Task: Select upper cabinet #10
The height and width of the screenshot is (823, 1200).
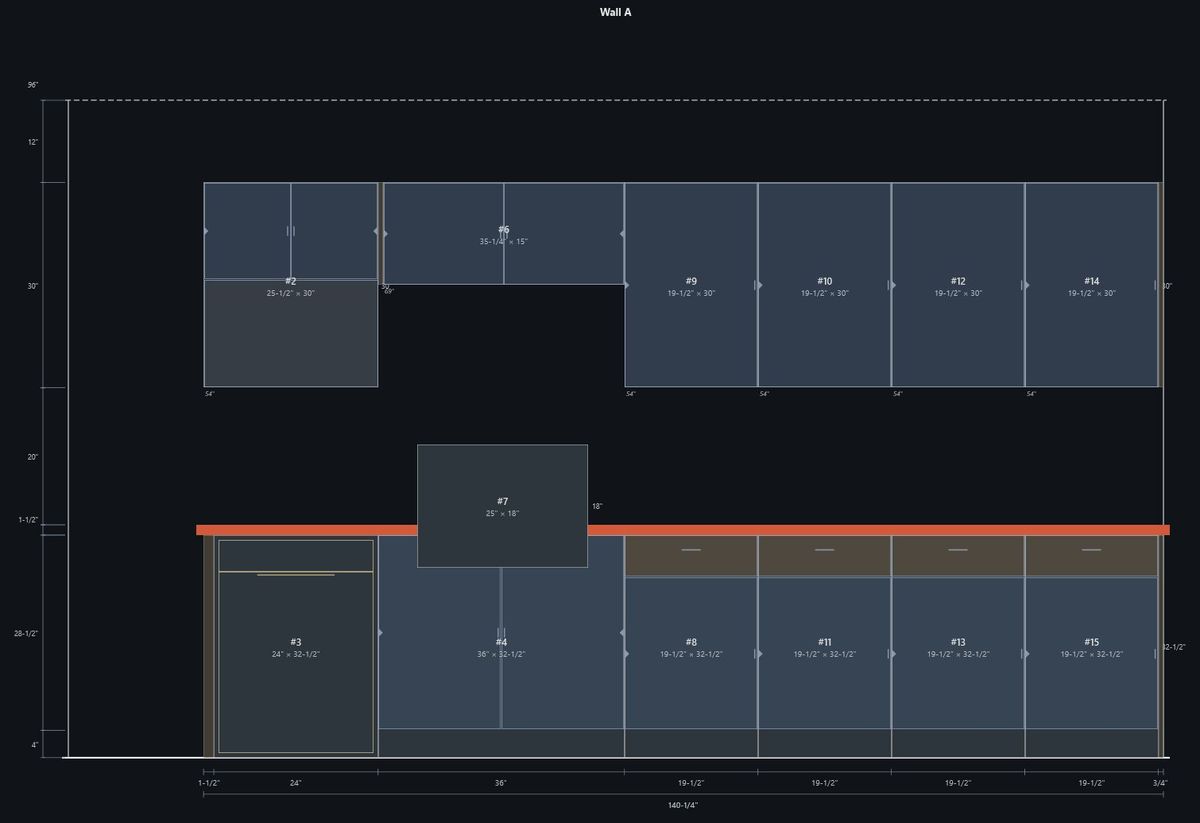Action: coord(824,284)
